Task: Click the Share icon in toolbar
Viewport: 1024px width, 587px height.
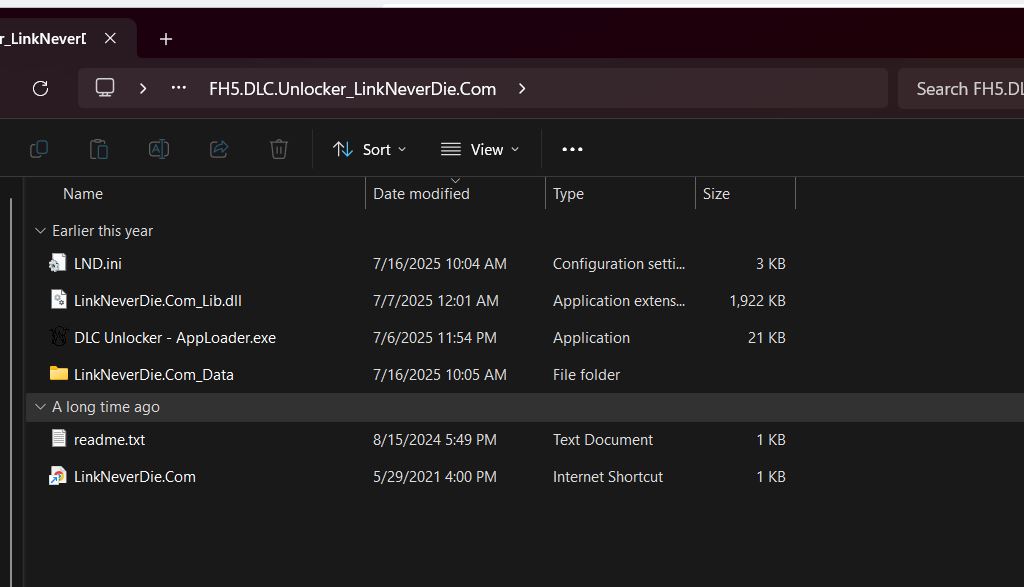Action: coord(219,149)
